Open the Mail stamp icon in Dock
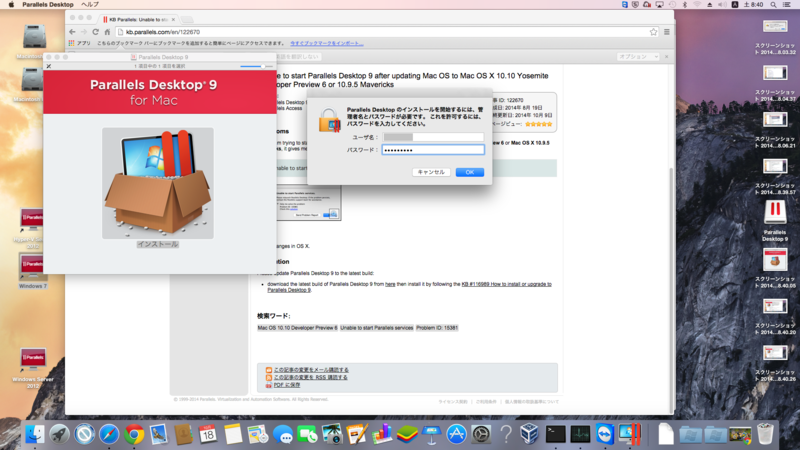 [x=159, y=434]
